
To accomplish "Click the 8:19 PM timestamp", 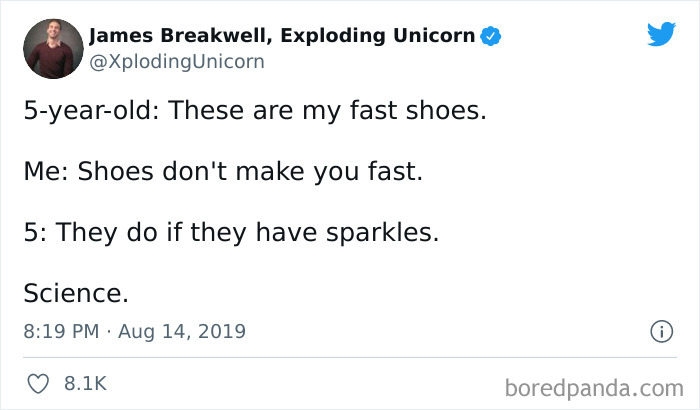I will (62, 331).
